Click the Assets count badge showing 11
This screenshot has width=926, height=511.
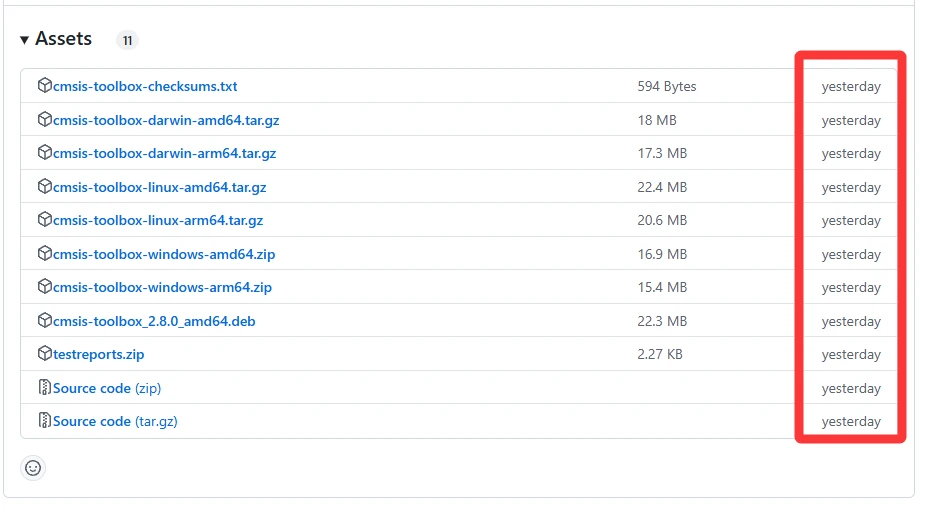coord(127,41)
